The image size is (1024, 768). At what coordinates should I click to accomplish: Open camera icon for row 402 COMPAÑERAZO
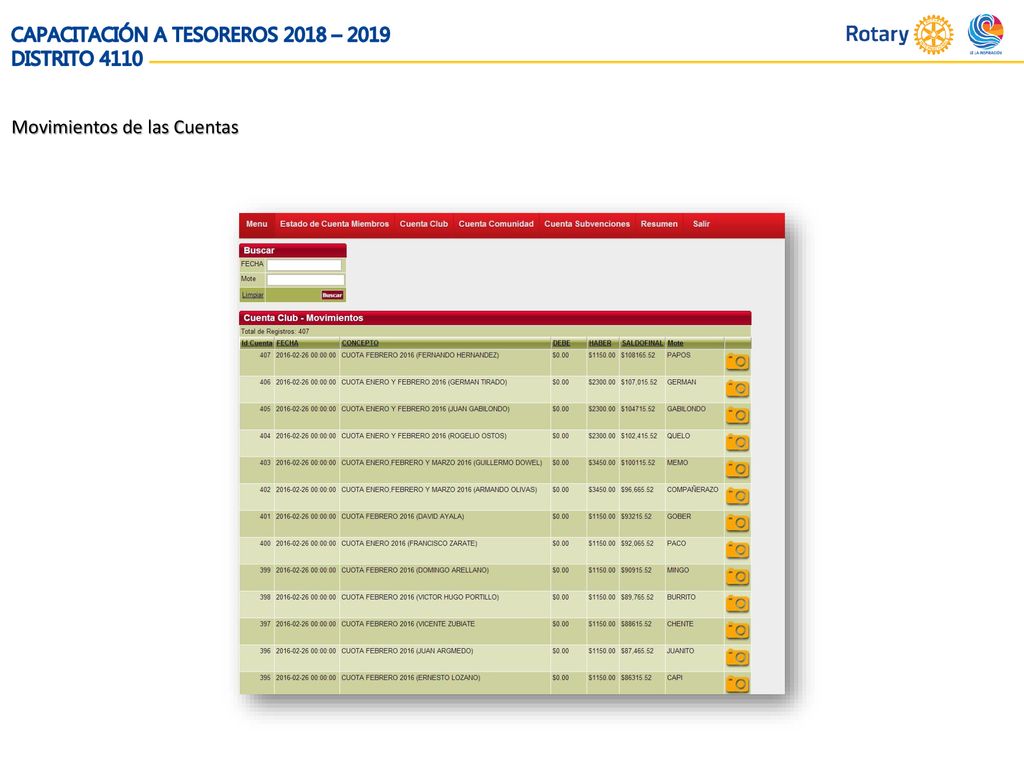click(737, 496)
